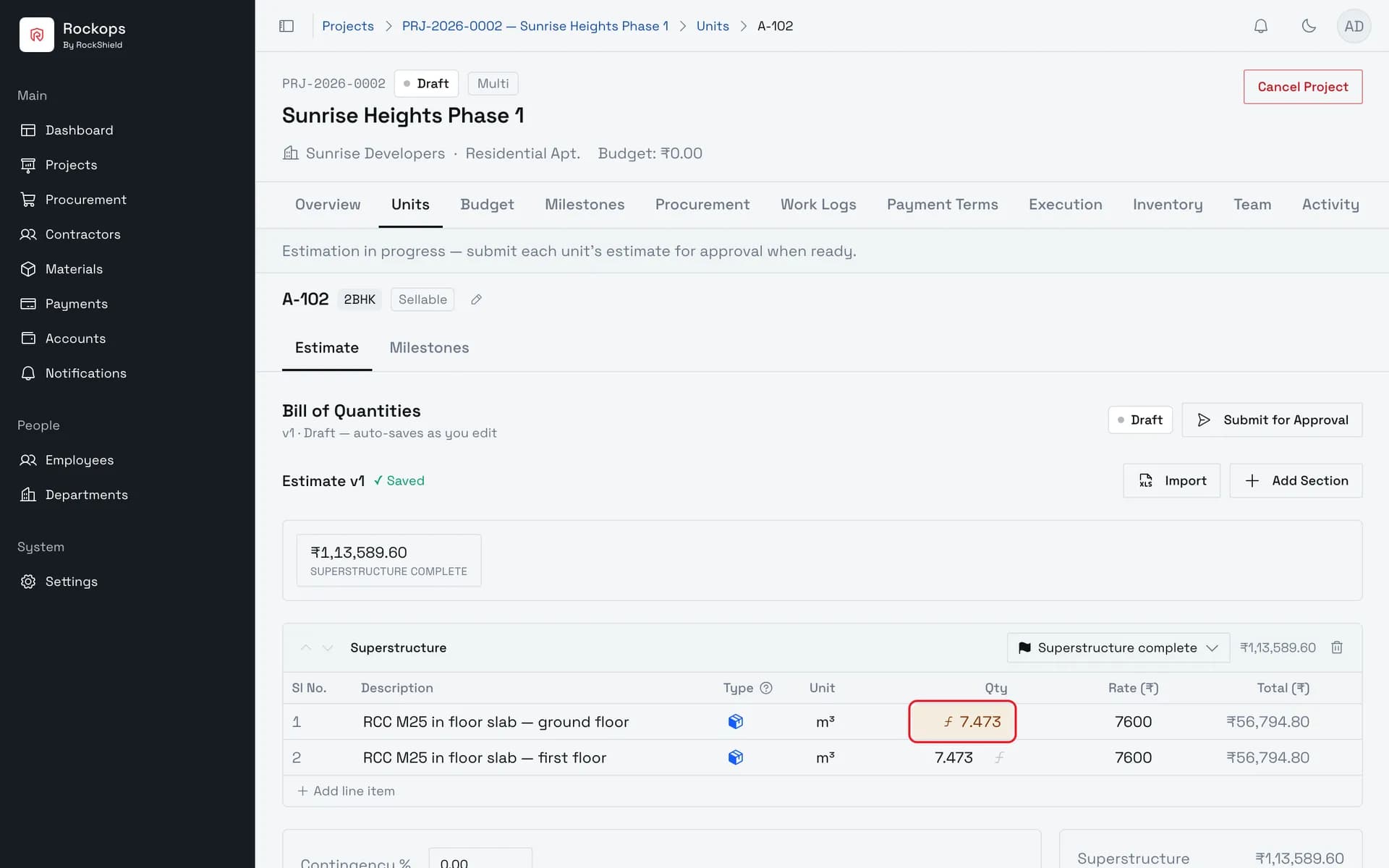This screenshot has height=868, width=1389.
Task: Click the Import button
Action: (1171, 481)
